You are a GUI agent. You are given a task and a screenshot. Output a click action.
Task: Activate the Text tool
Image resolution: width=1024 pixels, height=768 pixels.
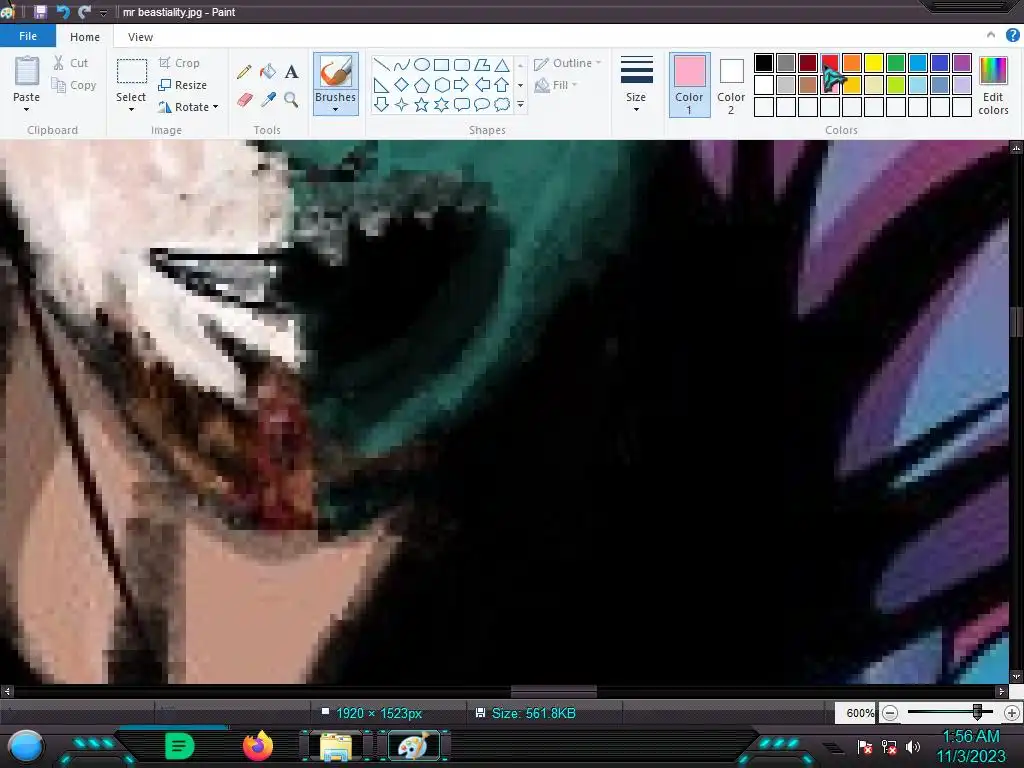point(291,72)
